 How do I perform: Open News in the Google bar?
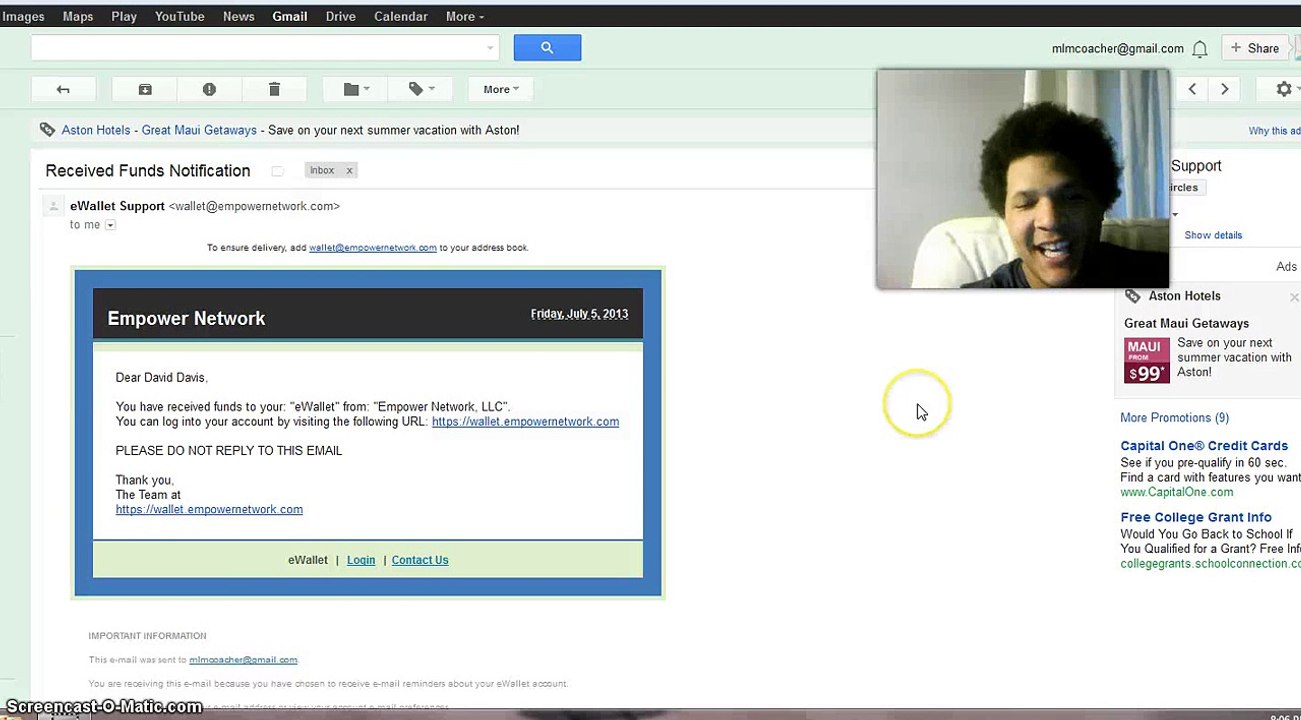[x=239, y=16]
